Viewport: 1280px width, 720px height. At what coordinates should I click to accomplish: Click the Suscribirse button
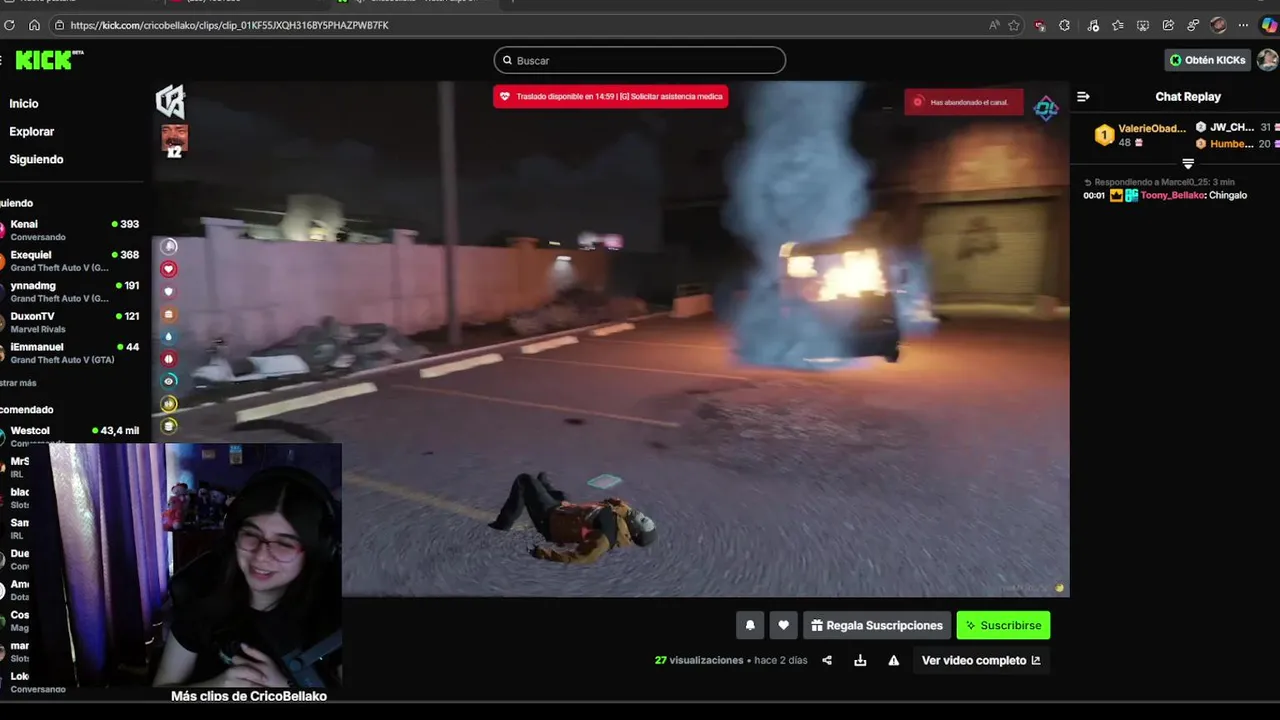(x=1003, y=625)
